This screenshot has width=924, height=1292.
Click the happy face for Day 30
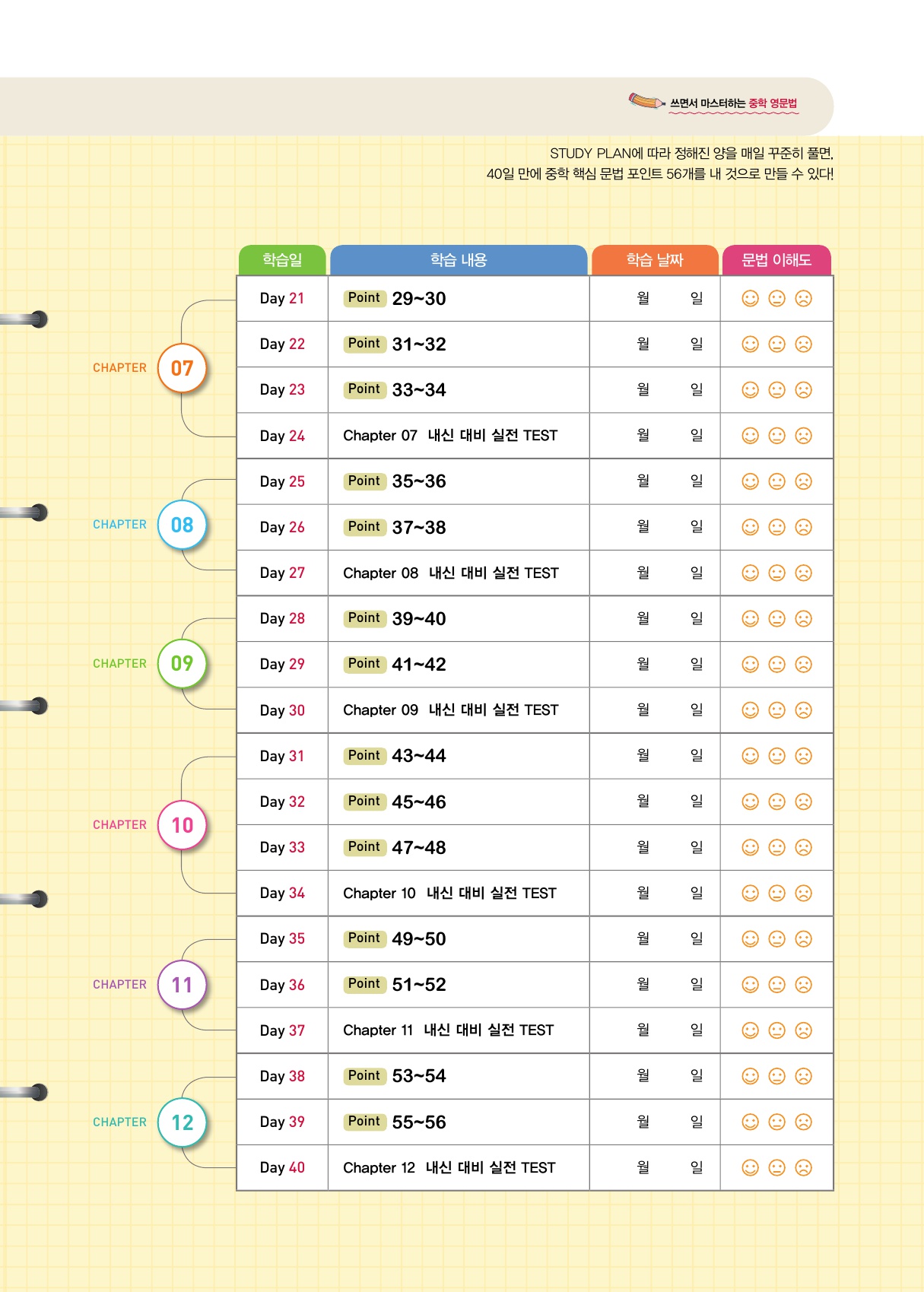(x=750, y=710)
